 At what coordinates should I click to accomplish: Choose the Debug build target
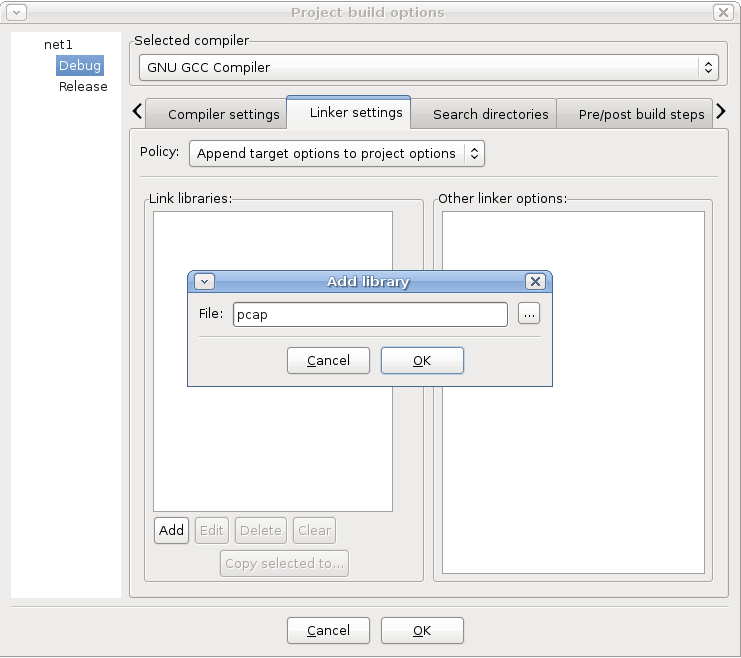[x=79, y=66]
